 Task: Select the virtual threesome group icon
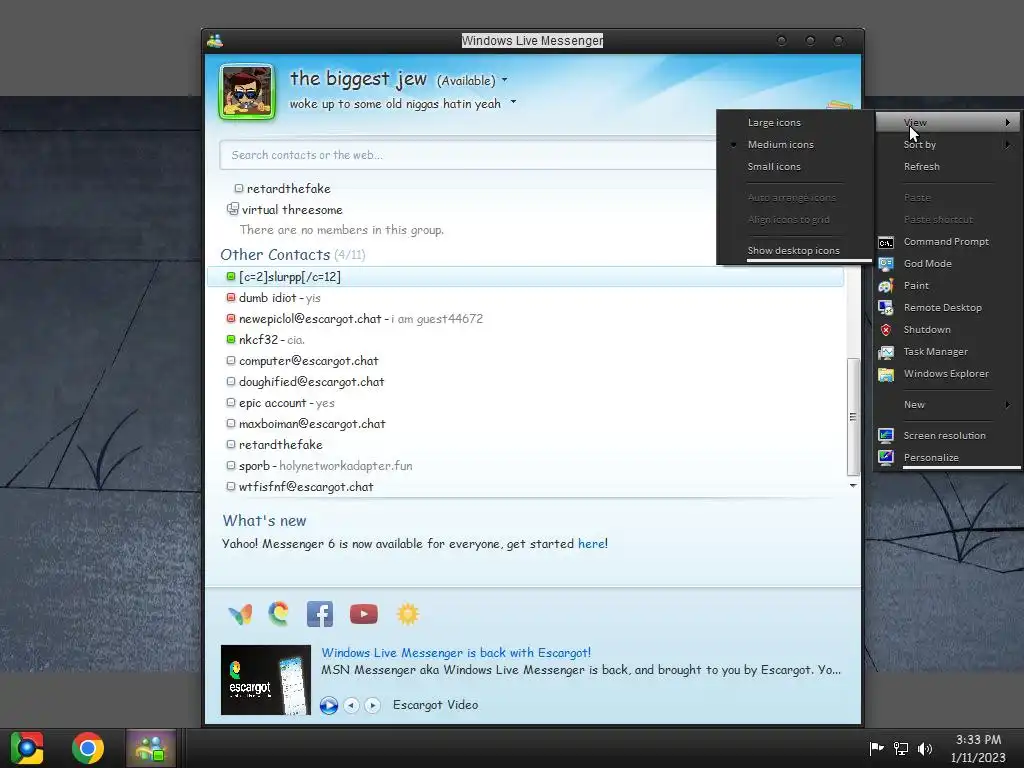point(232,209)
